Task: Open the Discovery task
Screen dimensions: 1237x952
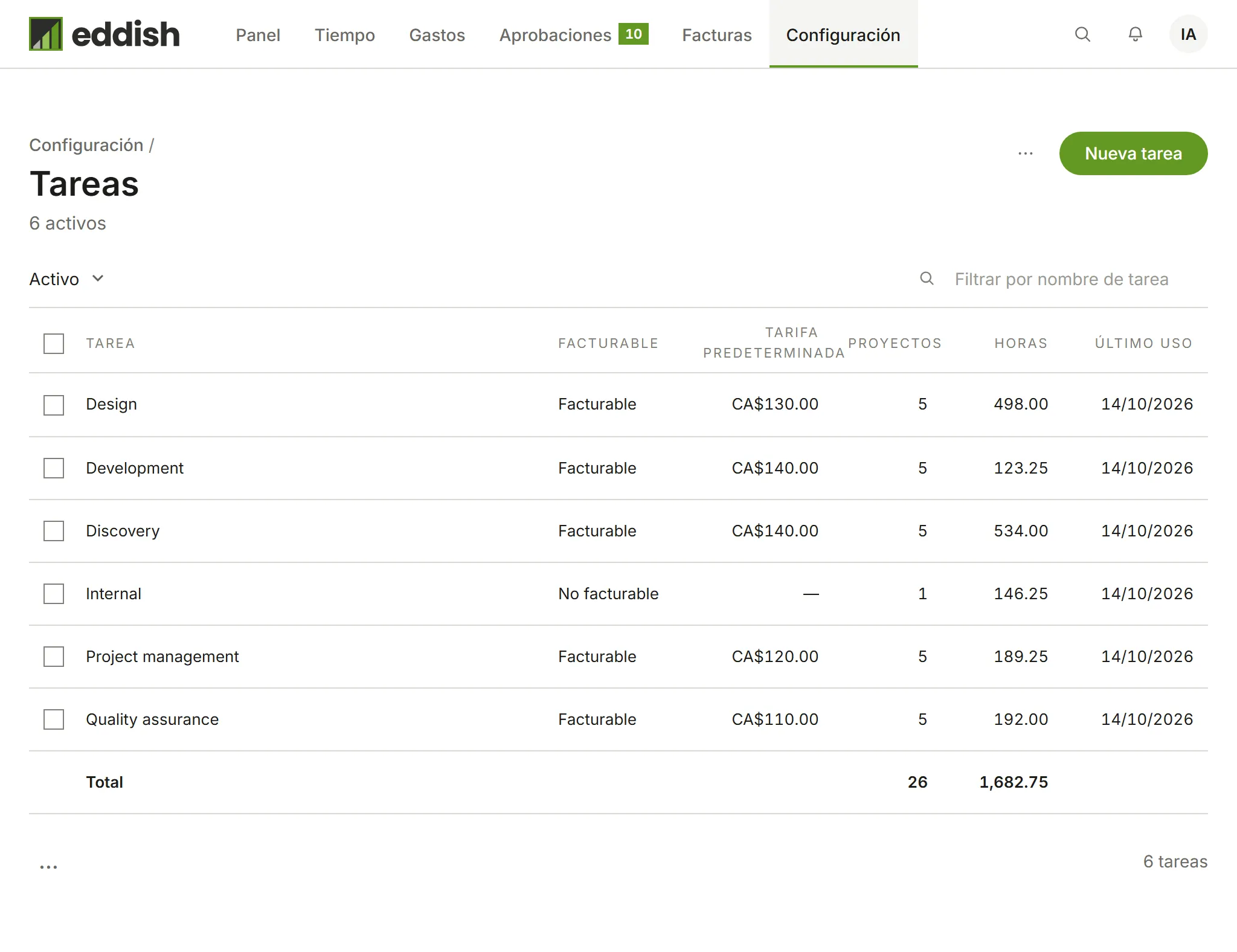Action: coord(123,531)
